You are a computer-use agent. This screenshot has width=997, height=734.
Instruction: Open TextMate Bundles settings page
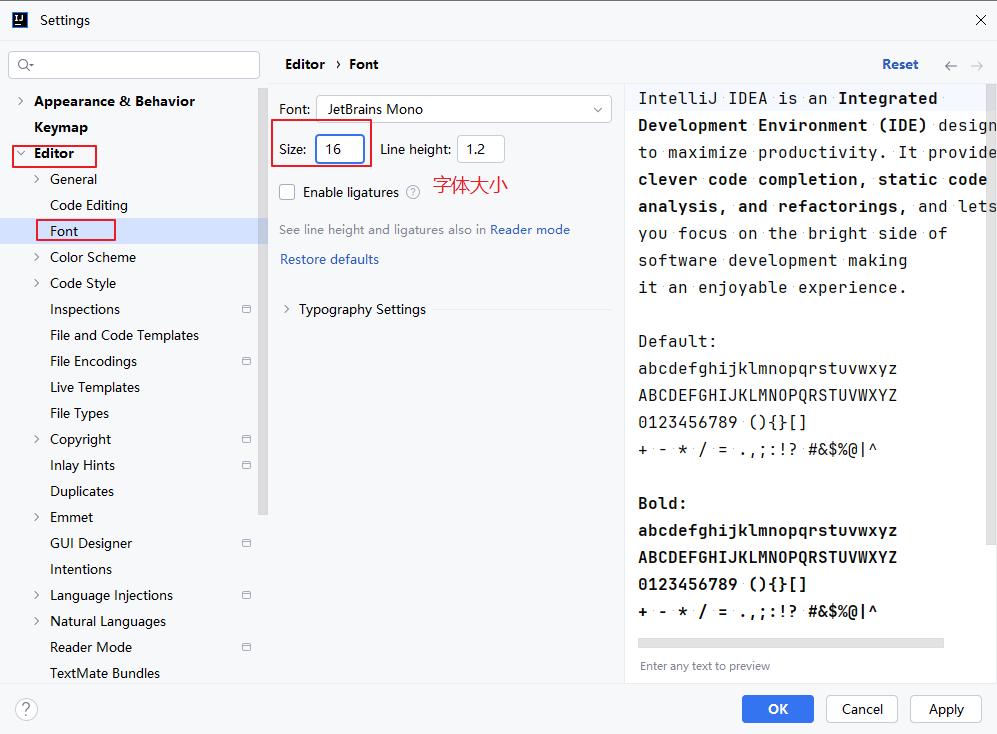[105, 673]
